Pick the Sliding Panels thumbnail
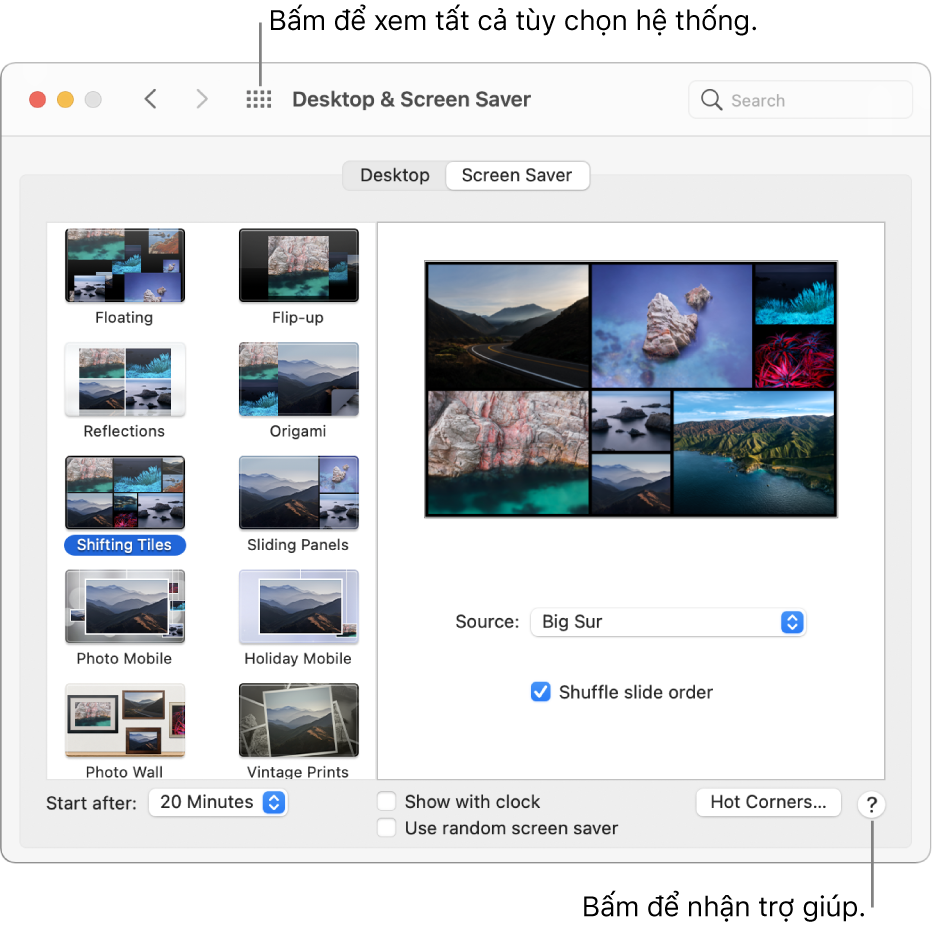 [x=299, y=493]
